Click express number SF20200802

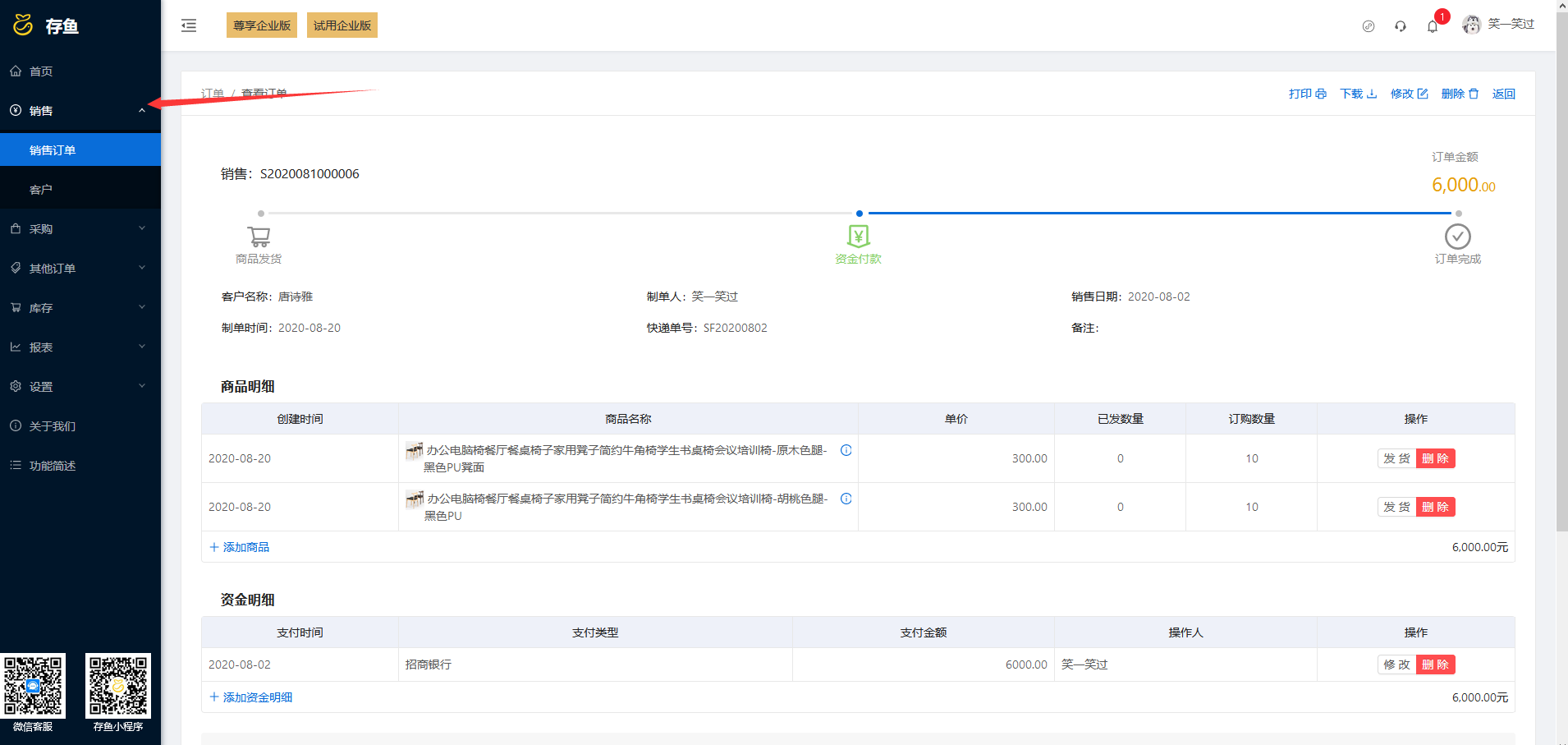click(736, 328)
